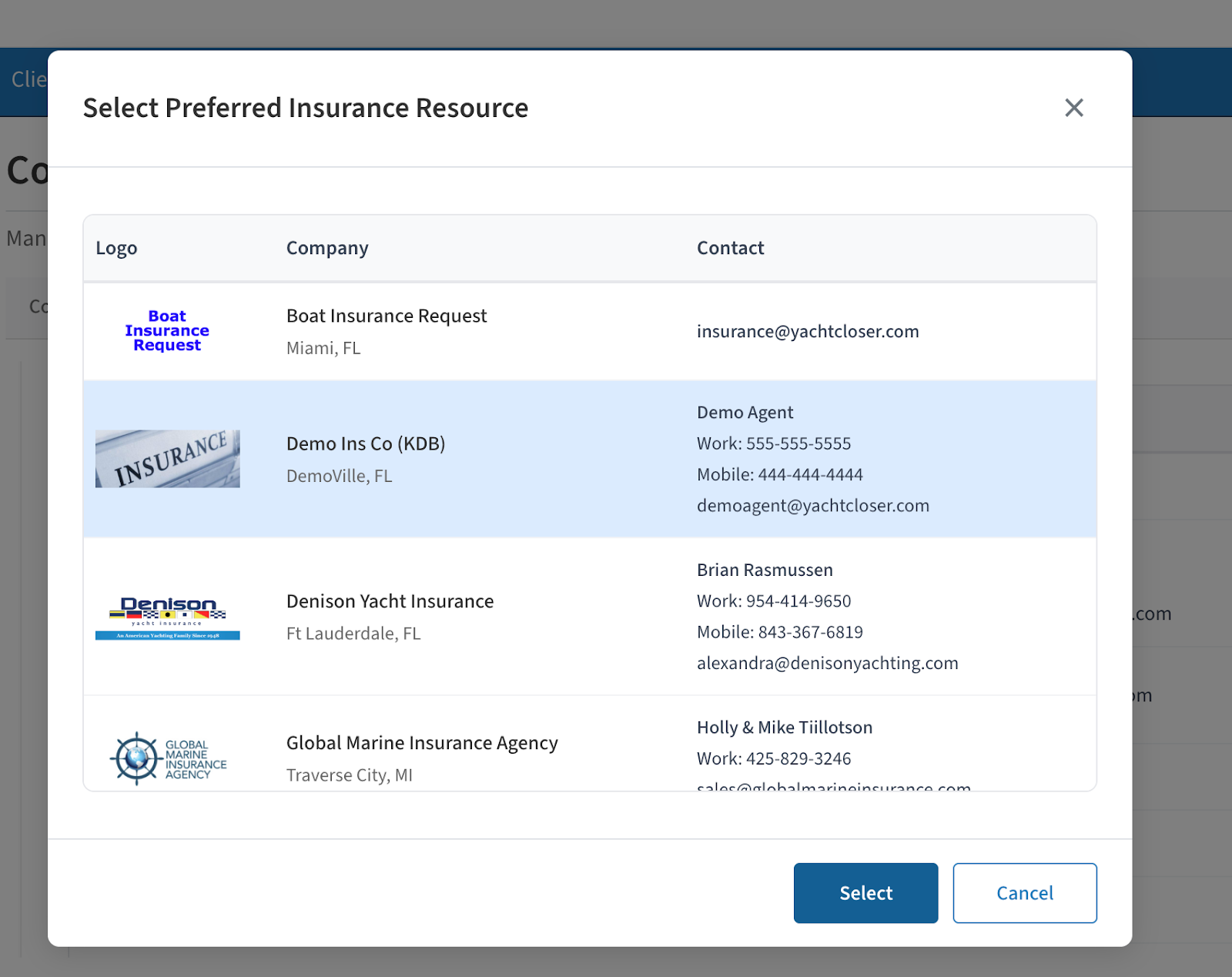Image resolution: width=1232 pixels, height=977 pixels.
Task: Click the Ft Lauderdale, FL location text
Action: (x=353, y=634)
